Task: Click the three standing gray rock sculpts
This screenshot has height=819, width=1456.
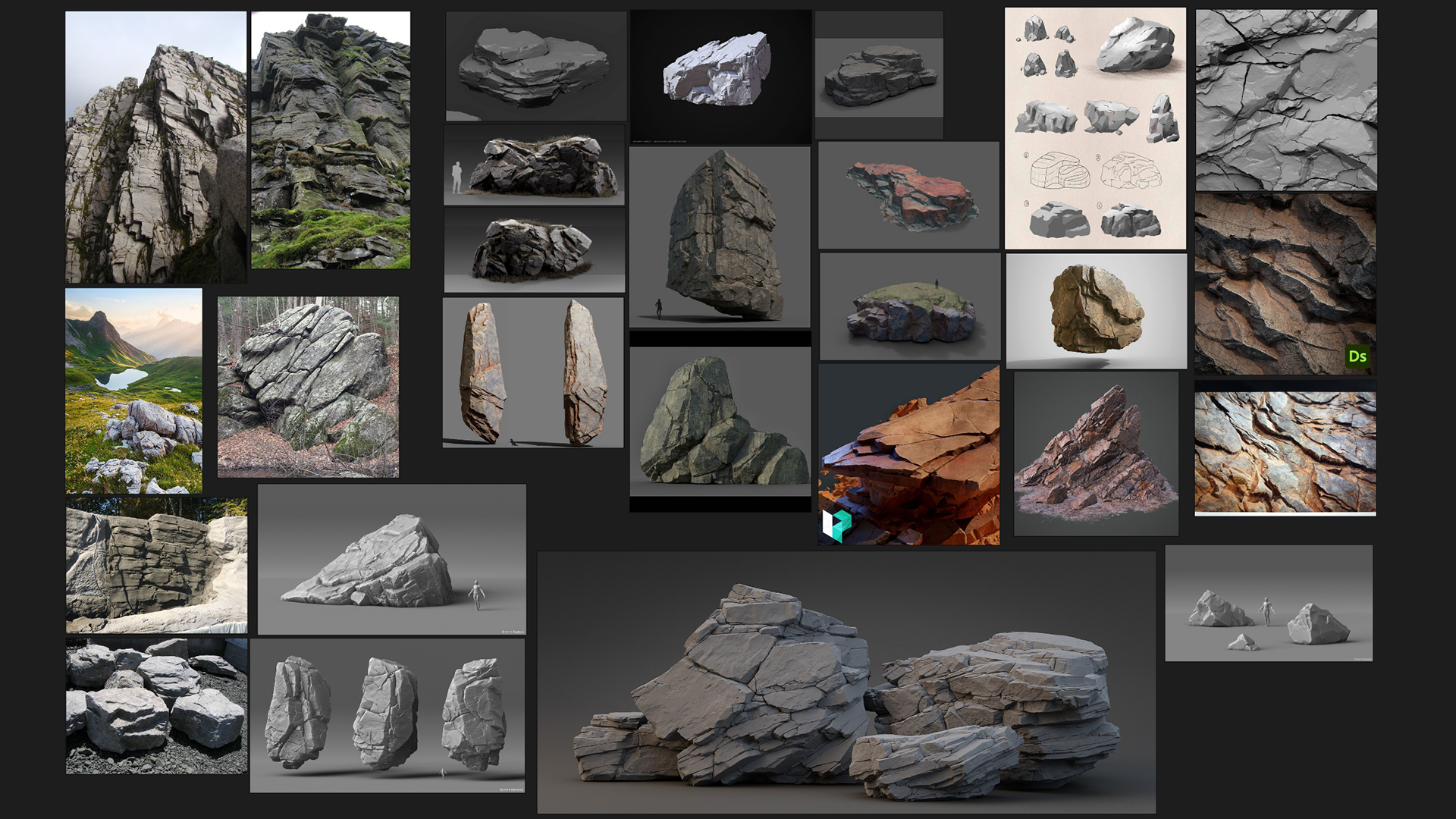Action: [x=387, y=715]
